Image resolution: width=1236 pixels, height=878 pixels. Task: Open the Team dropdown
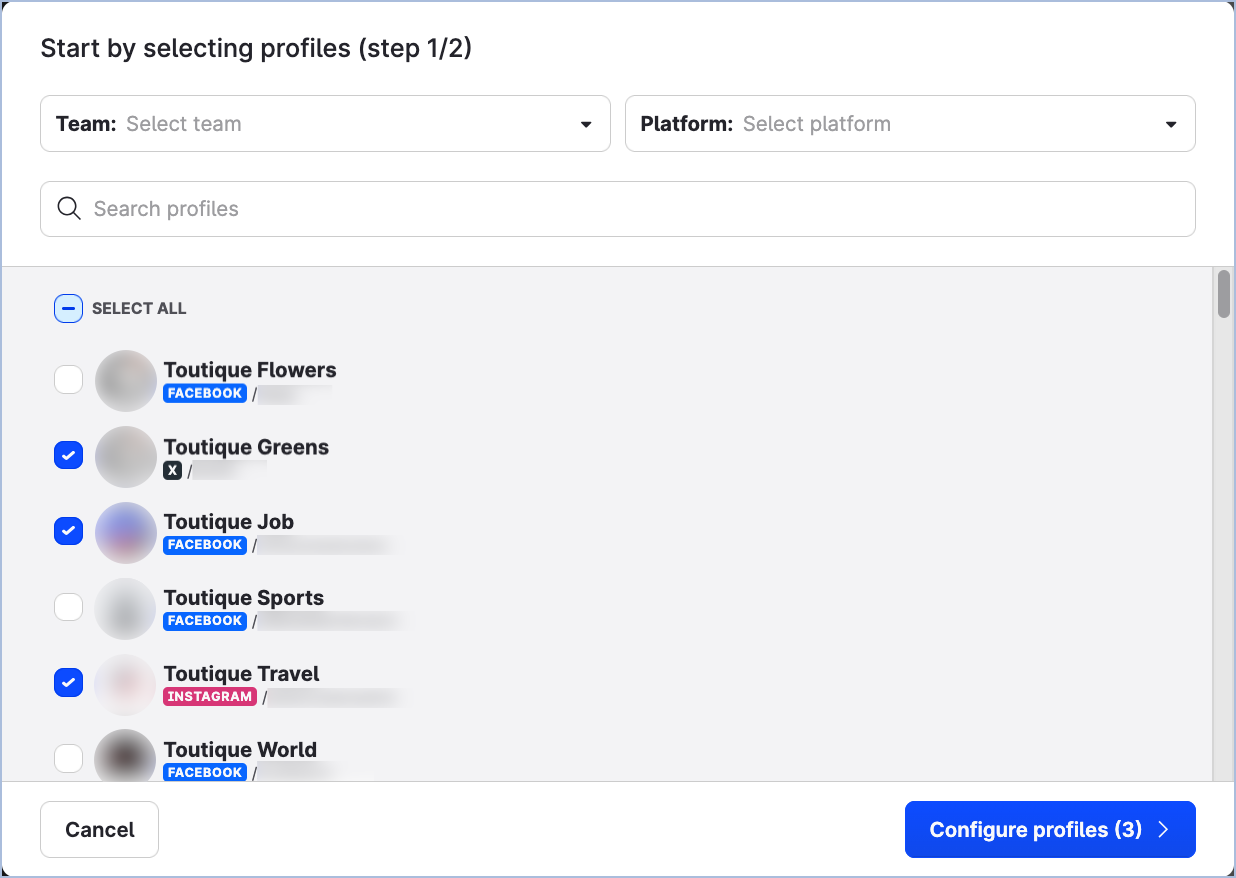(x=325, y=124)
